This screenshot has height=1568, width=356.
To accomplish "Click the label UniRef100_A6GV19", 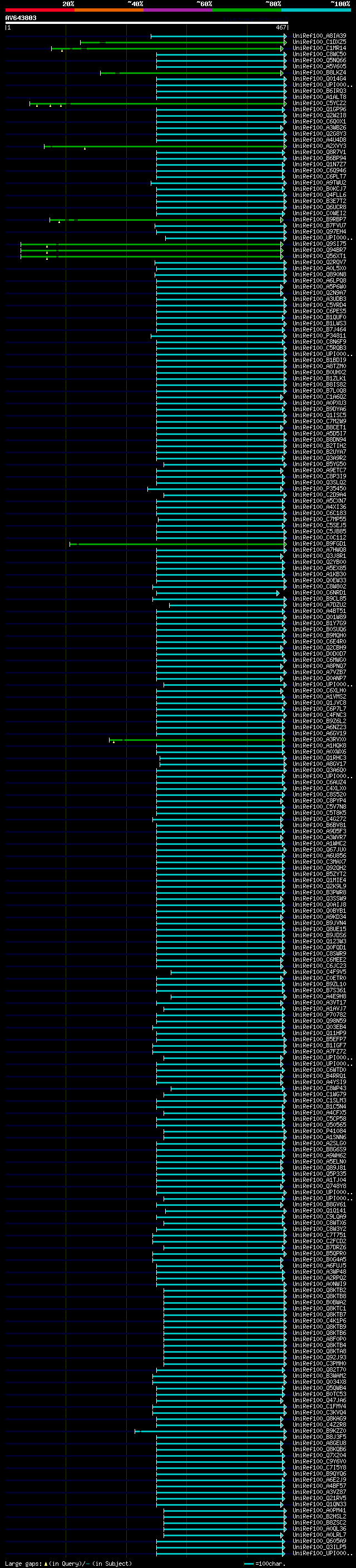I will pos(319,734).
